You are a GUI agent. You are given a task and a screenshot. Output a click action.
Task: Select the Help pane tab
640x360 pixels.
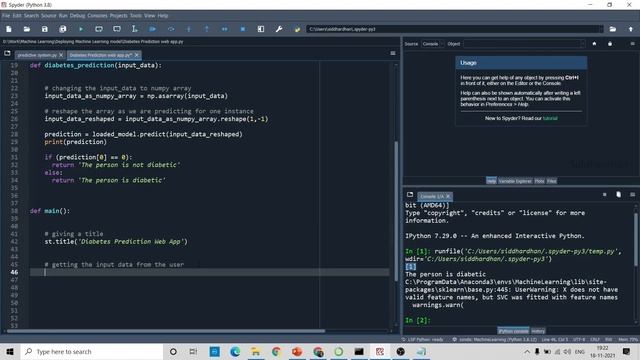point(491,181)
